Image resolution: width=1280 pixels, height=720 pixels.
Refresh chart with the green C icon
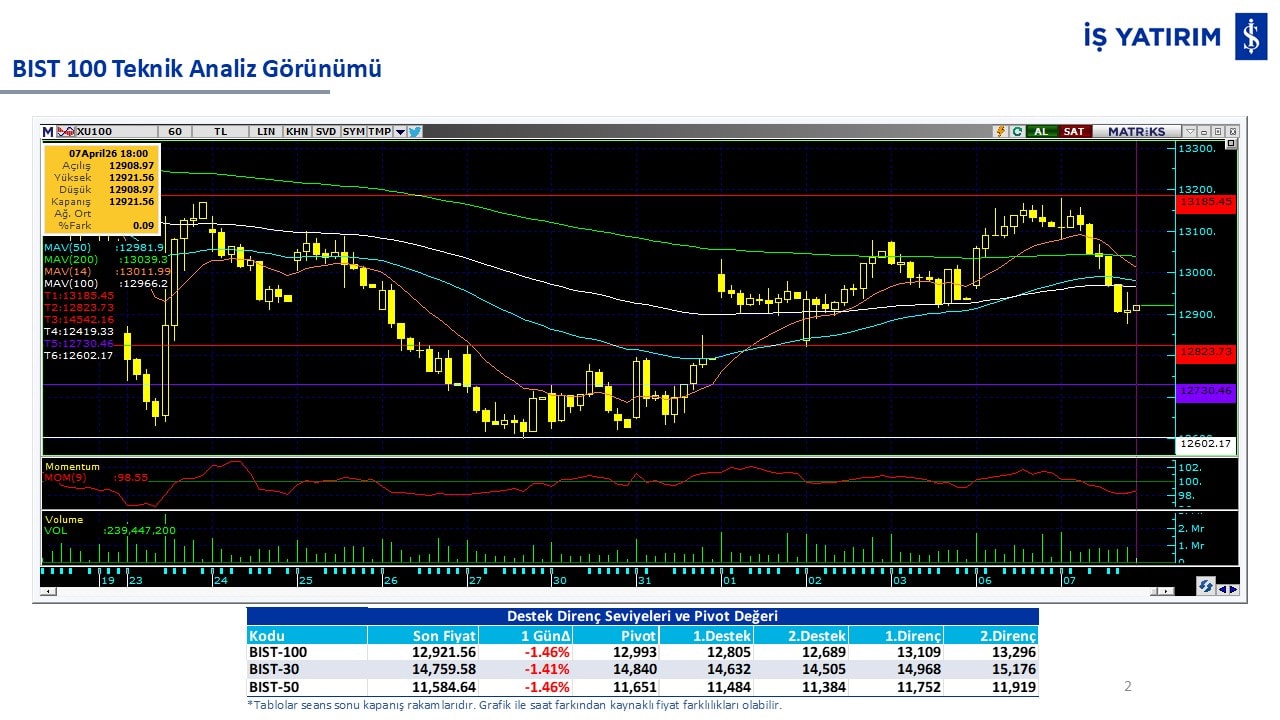pos(1017,131)
